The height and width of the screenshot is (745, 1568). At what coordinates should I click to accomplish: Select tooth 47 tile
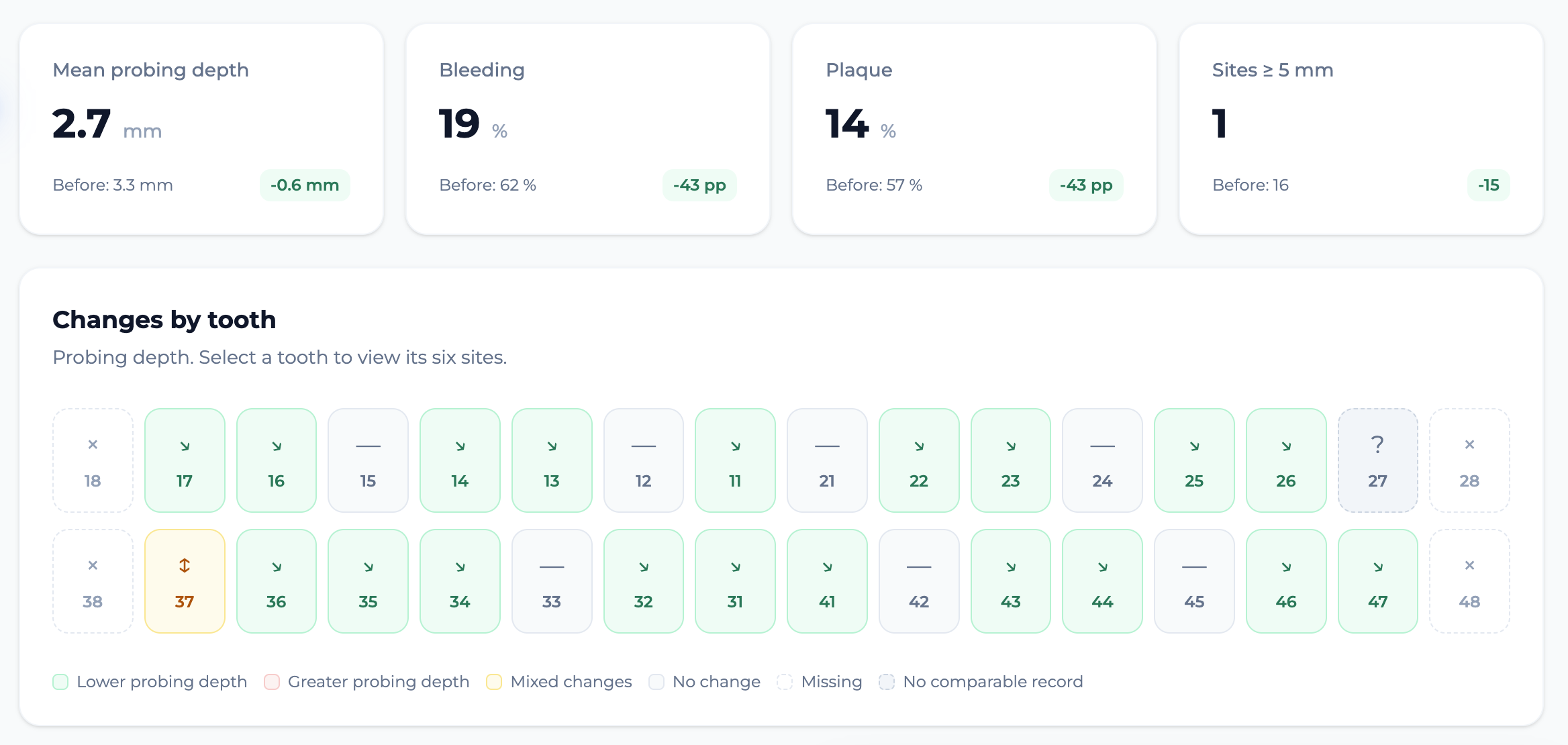coord(1378,581)
